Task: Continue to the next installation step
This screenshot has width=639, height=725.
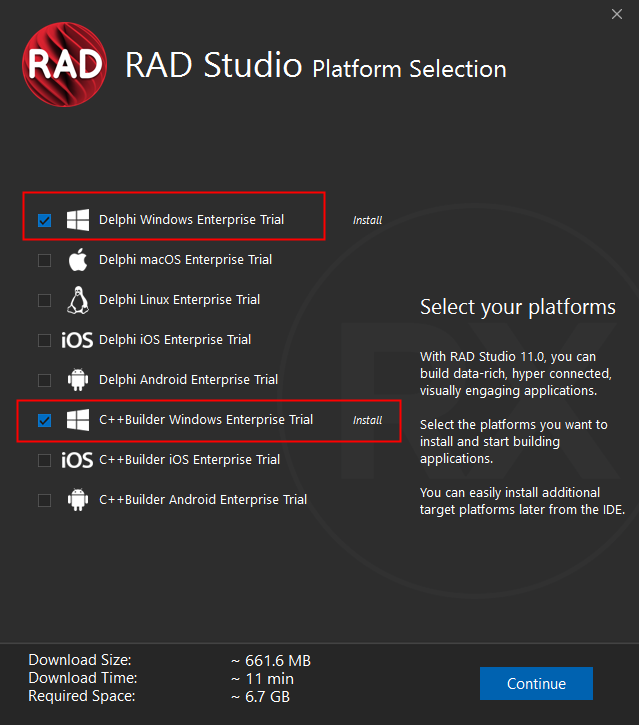Action: tap(536, 683)
